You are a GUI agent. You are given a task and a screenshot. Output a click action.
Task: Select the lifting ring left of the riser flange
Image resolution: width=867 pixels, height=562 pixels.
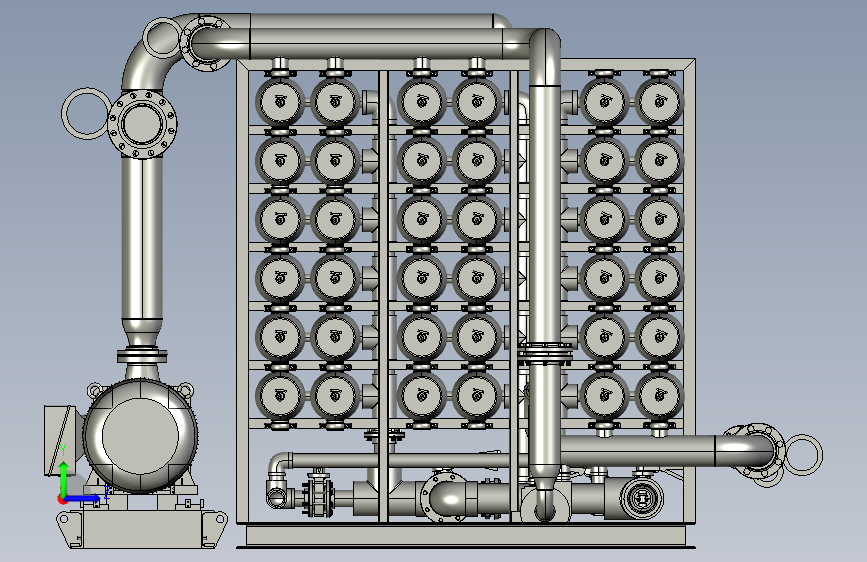point(85,113)
